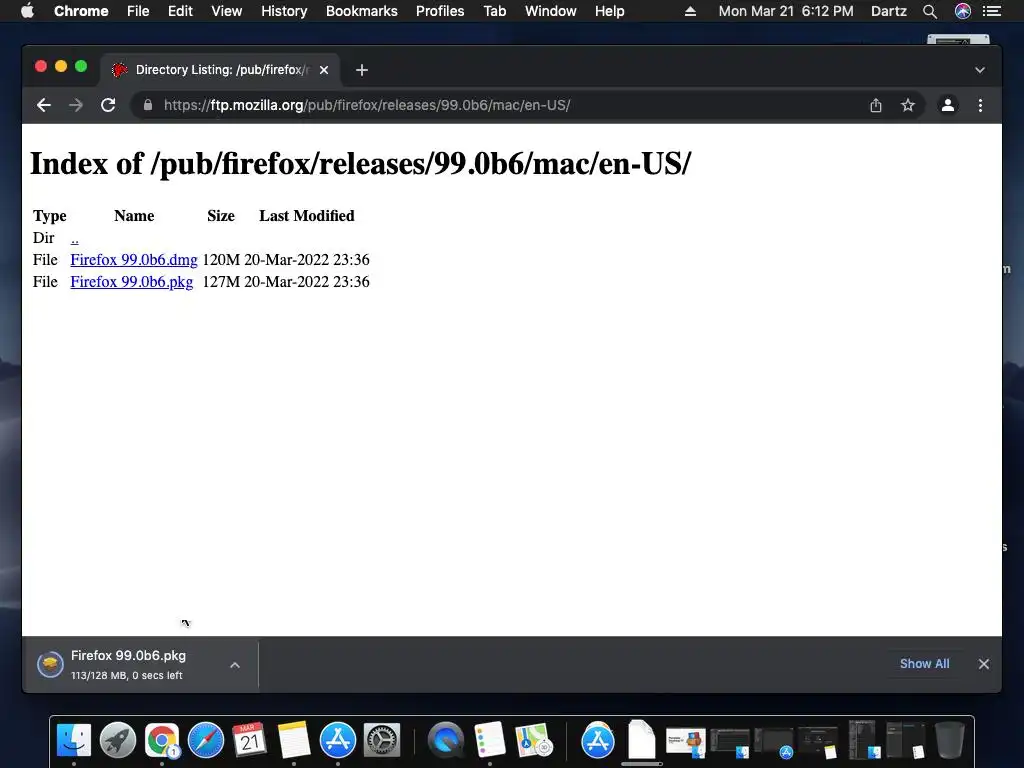
Task: Activate Siri from the menu bar
Action: tap(963, 11)
